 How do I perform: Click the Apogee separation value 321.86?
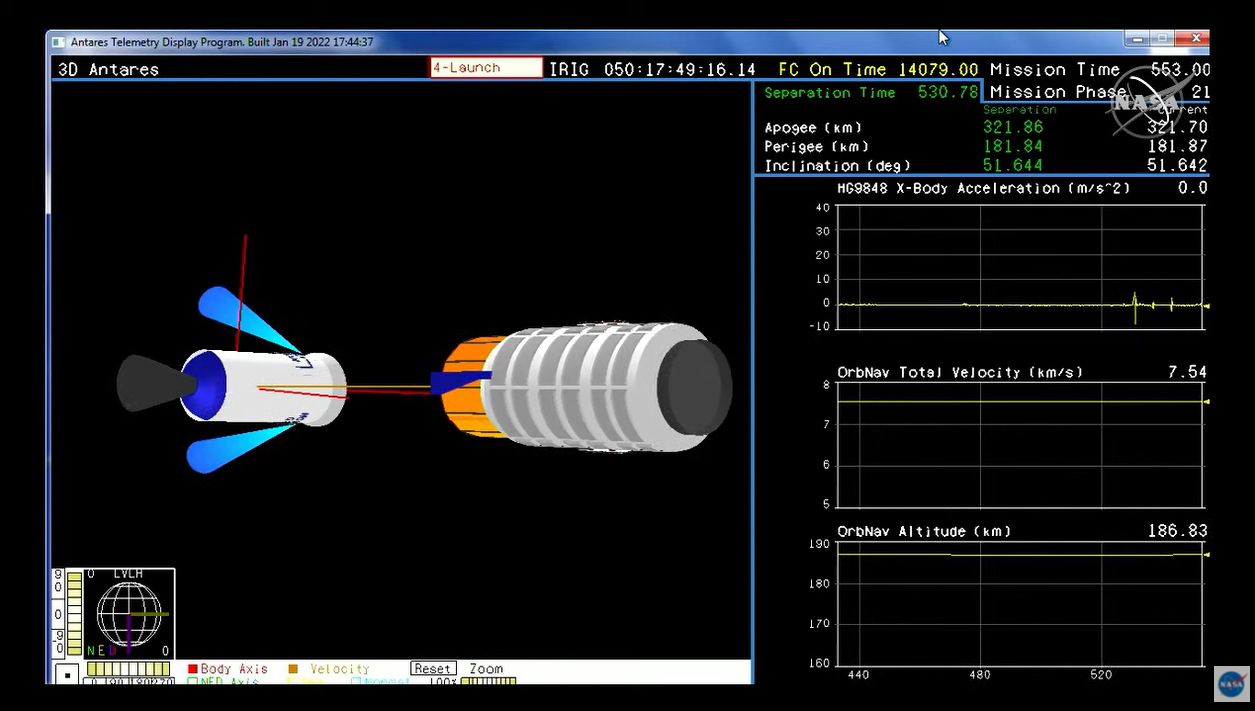[x=1013, y=127]
